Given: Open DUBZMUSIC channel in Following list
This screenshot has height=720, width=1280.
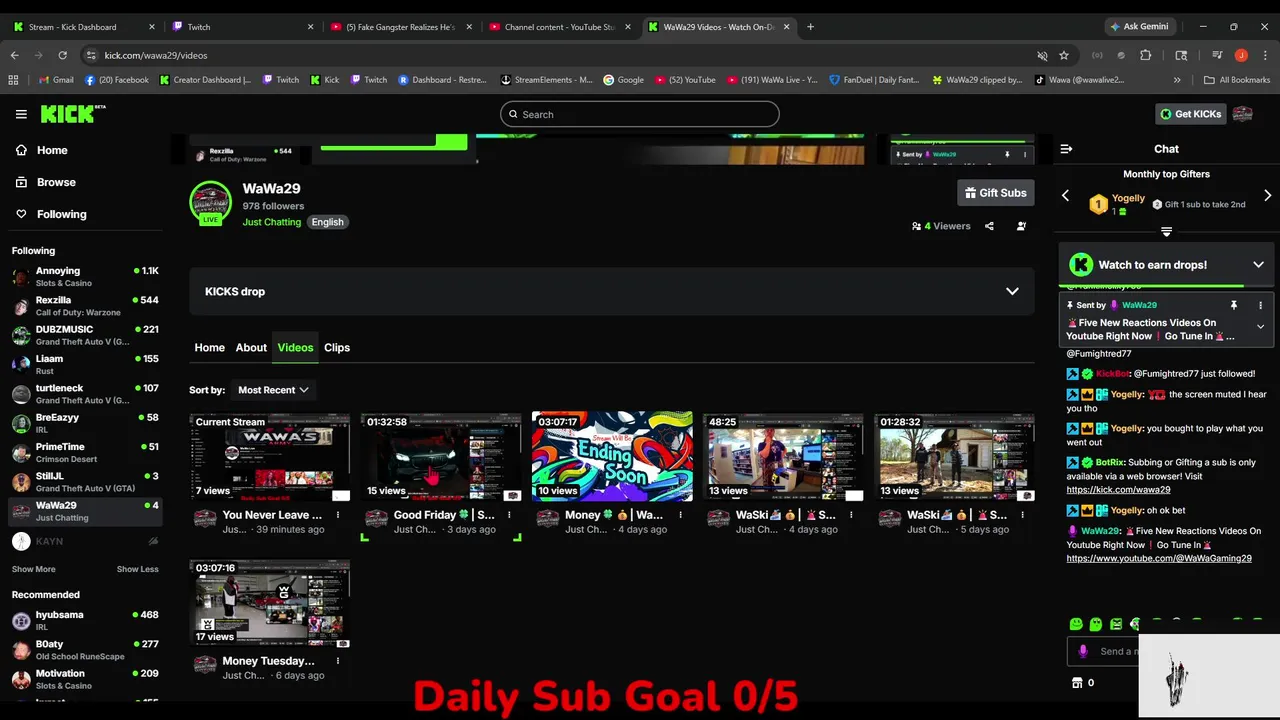Looking at the screenshot, I should [85, 335].
